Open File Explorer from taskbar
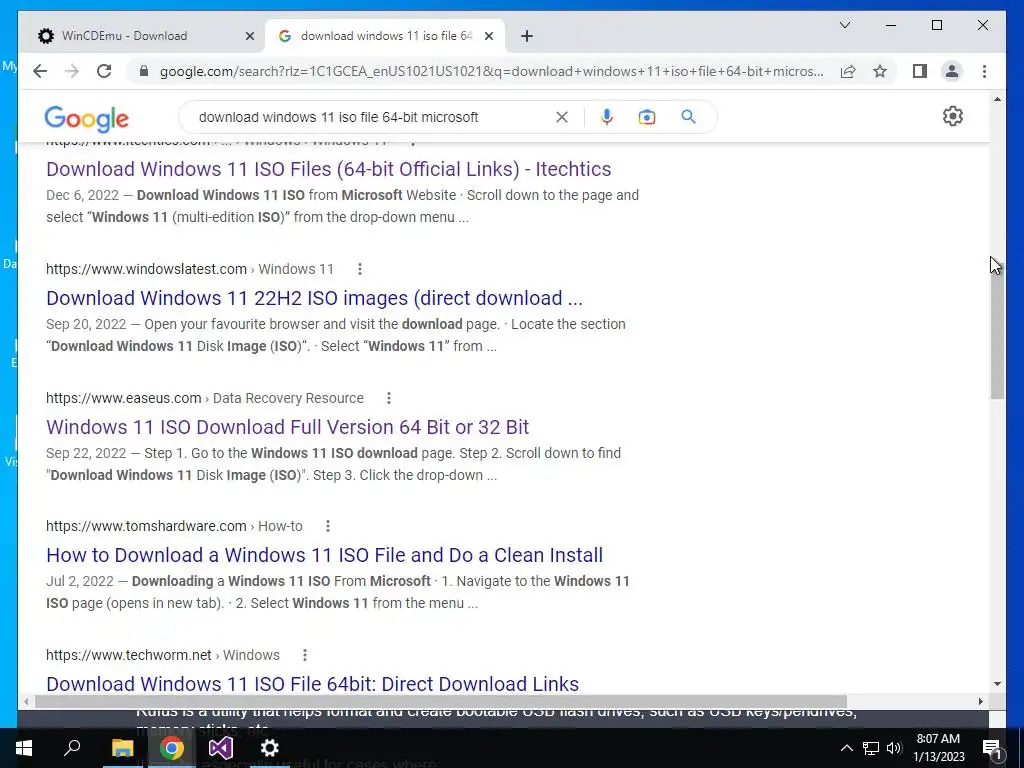 pos(122,748)
